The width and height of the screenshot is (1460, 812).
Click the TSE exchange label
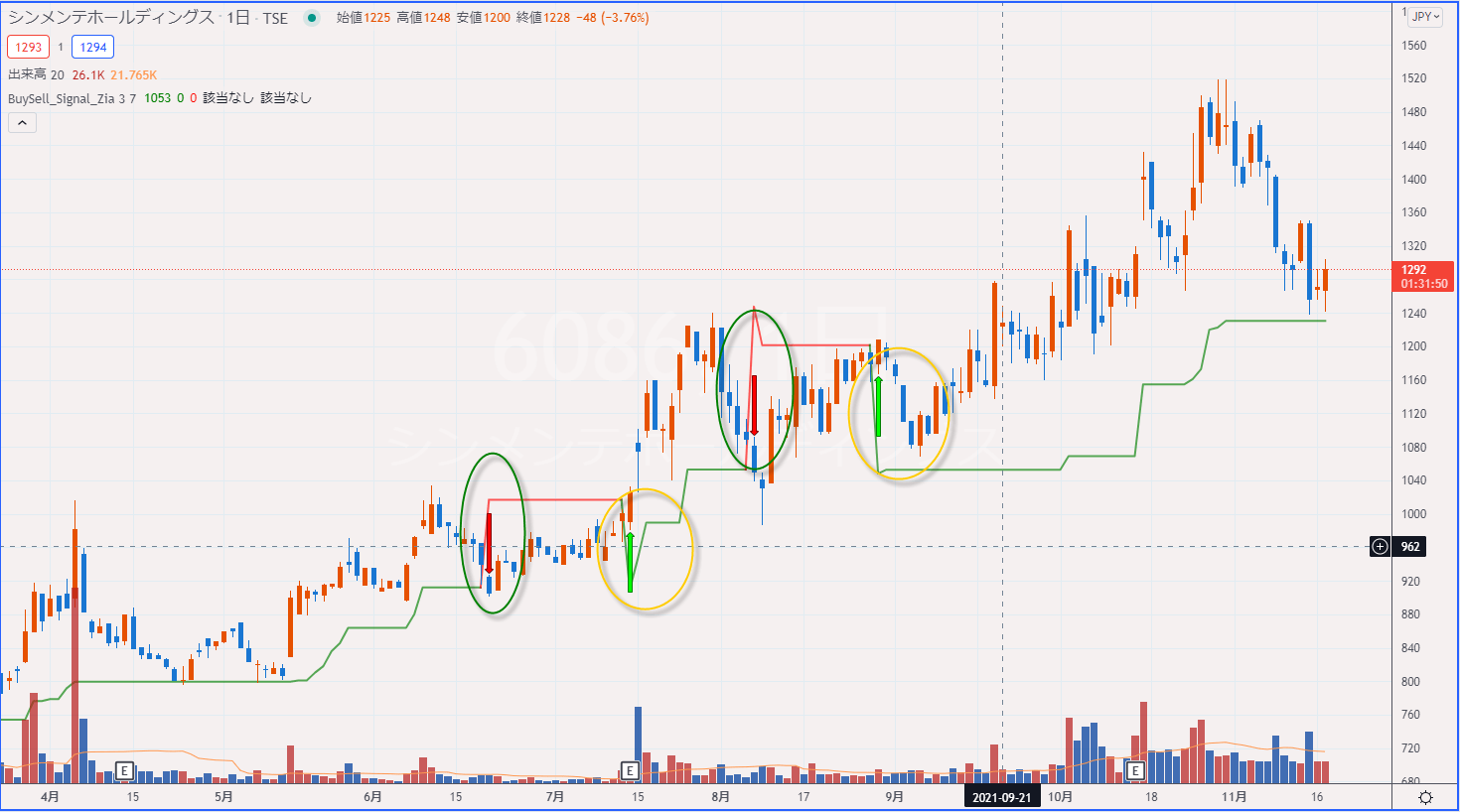click(x=277, y=17)
